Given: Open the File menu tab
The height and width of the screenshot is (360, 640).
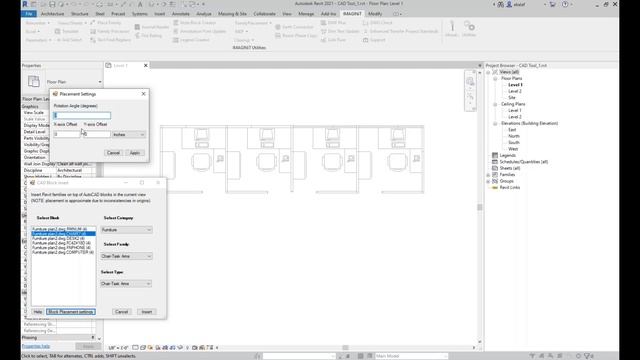Looking at the screenshot, I should (x=29, y=14).
